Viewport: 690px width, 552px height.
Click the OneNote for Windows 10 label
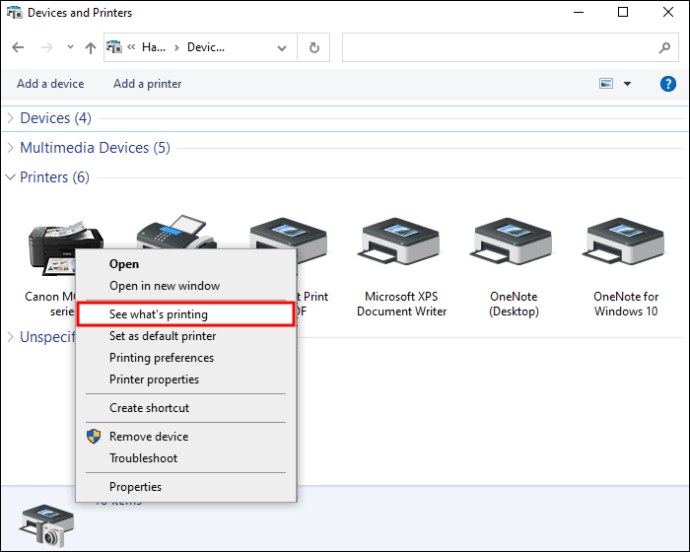pos(626,304)
